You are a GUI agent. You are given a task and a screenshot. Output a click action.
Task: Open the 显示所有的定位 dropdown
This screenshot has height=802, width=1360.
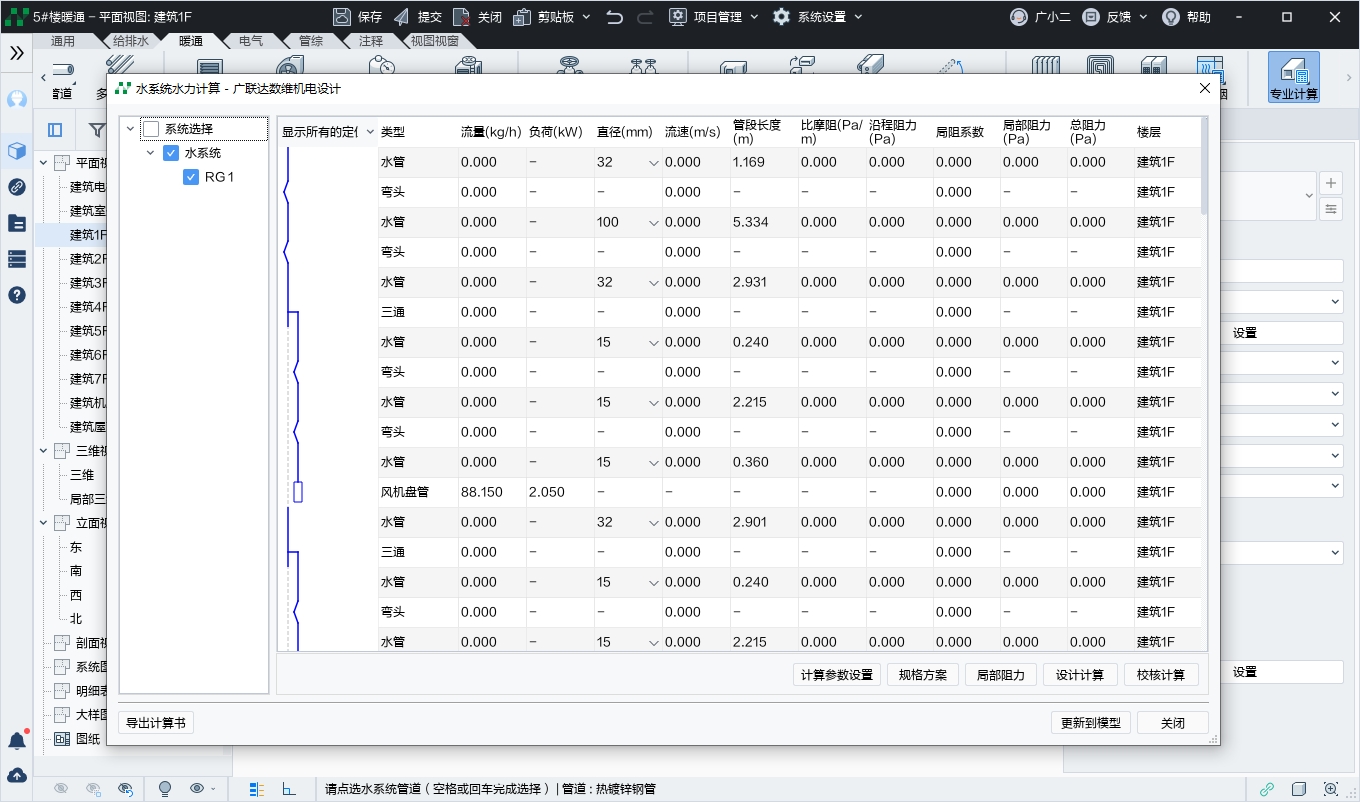[370, 132]
